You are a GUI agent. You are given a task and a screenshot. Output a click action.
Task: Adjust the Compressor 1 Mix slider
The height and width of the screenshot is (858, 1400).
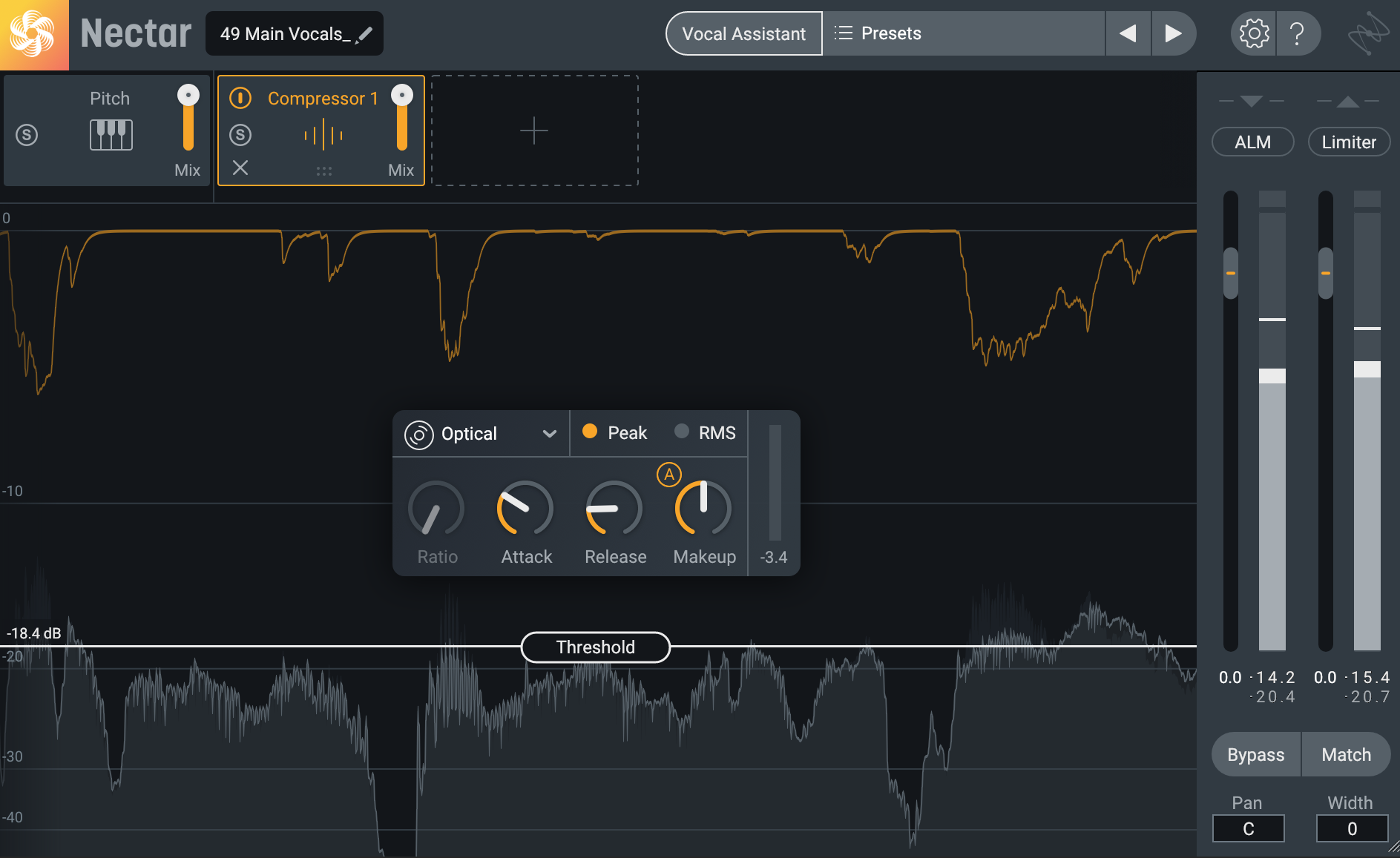click(402, 119)
